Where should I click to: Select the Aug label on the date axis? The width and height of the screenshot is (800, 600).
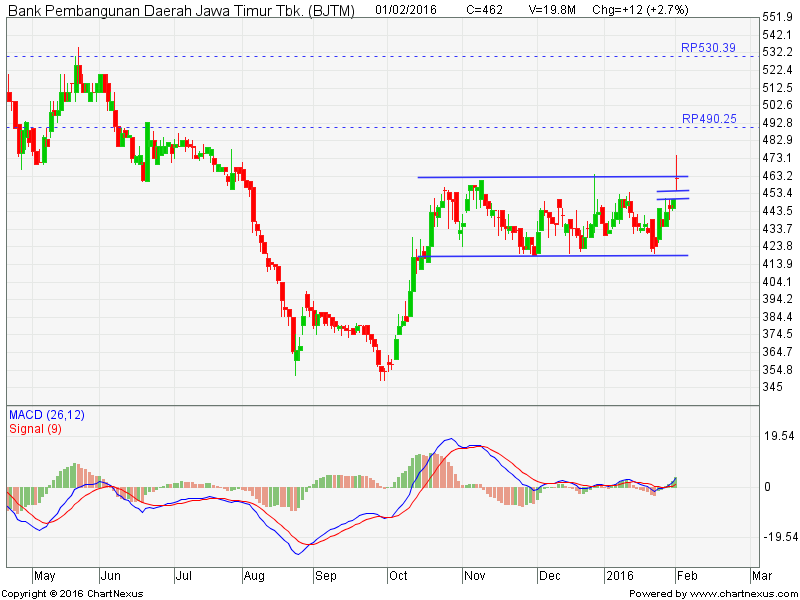coord(256,577)
